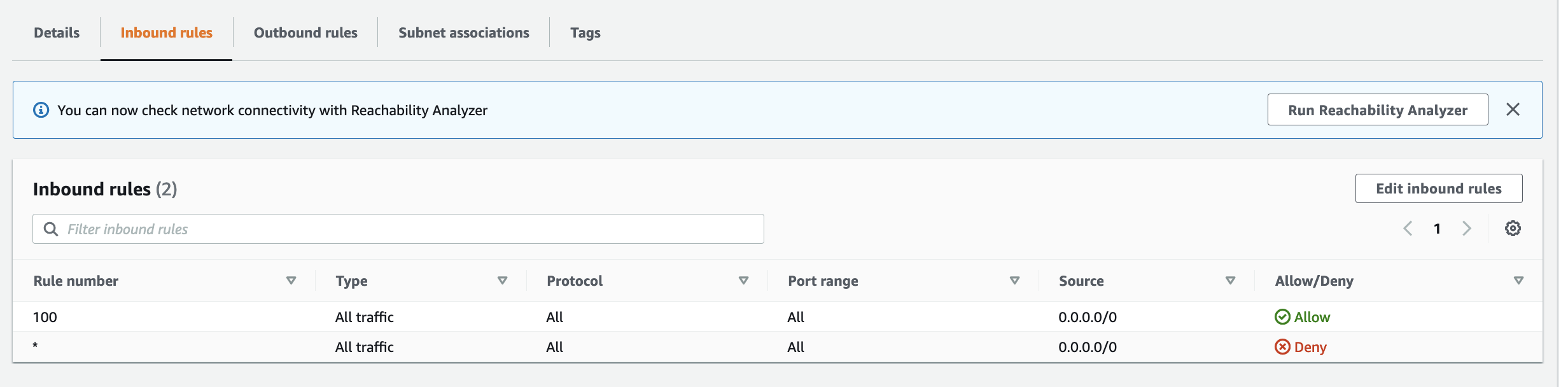Sort by Type column arrow
The height and width of the screenshot is (387, 1568).
[503, 281]
